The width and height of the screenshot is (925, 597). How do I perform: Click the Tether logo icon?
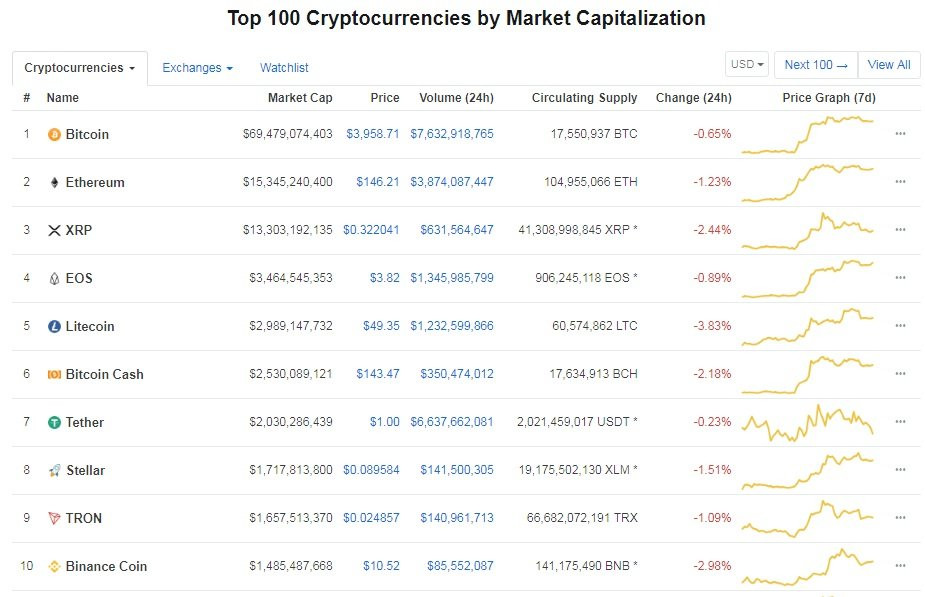click(54, 423)
